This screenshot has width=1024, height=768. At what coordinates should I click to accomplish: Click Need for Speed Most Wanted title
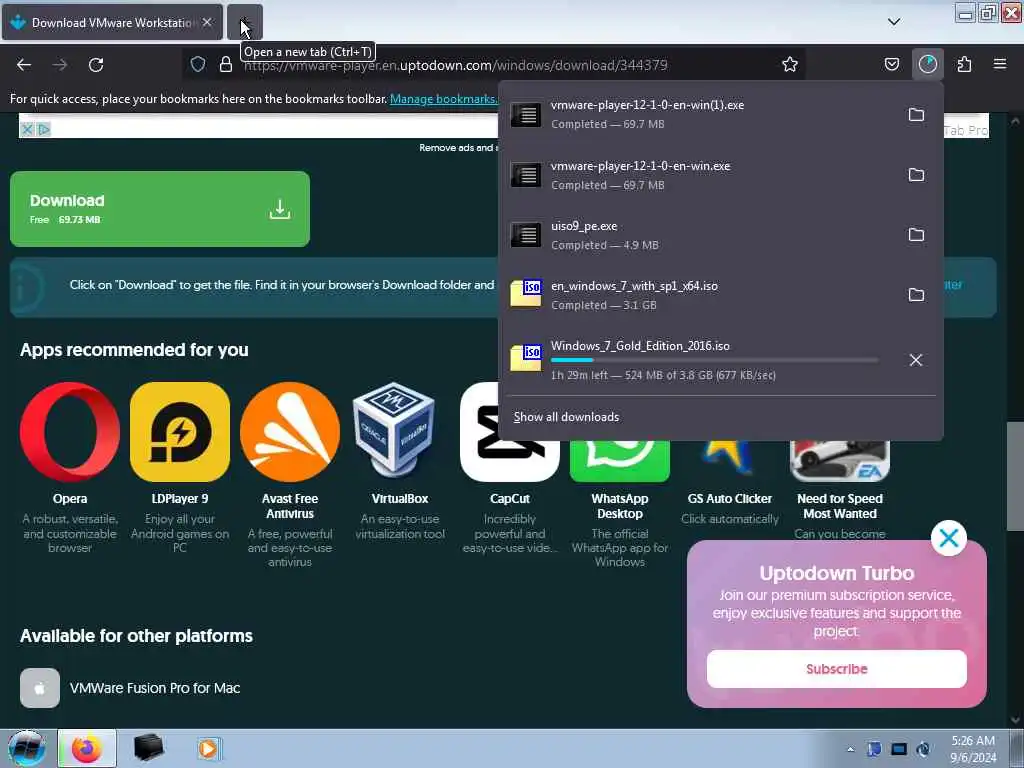click(x=840, y=506)
